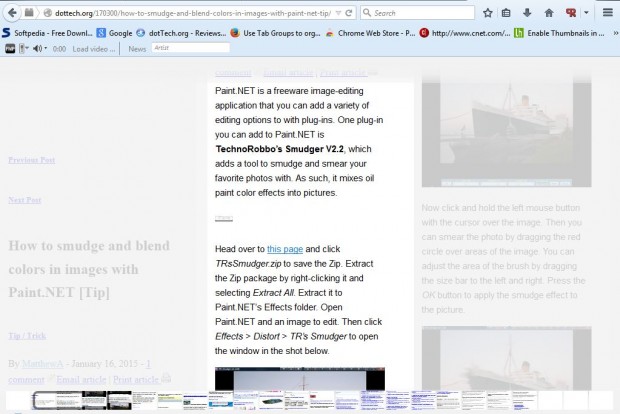The image size is (620, 414).
Task: Click the back navigation arrow
Action: coord(13,13)
